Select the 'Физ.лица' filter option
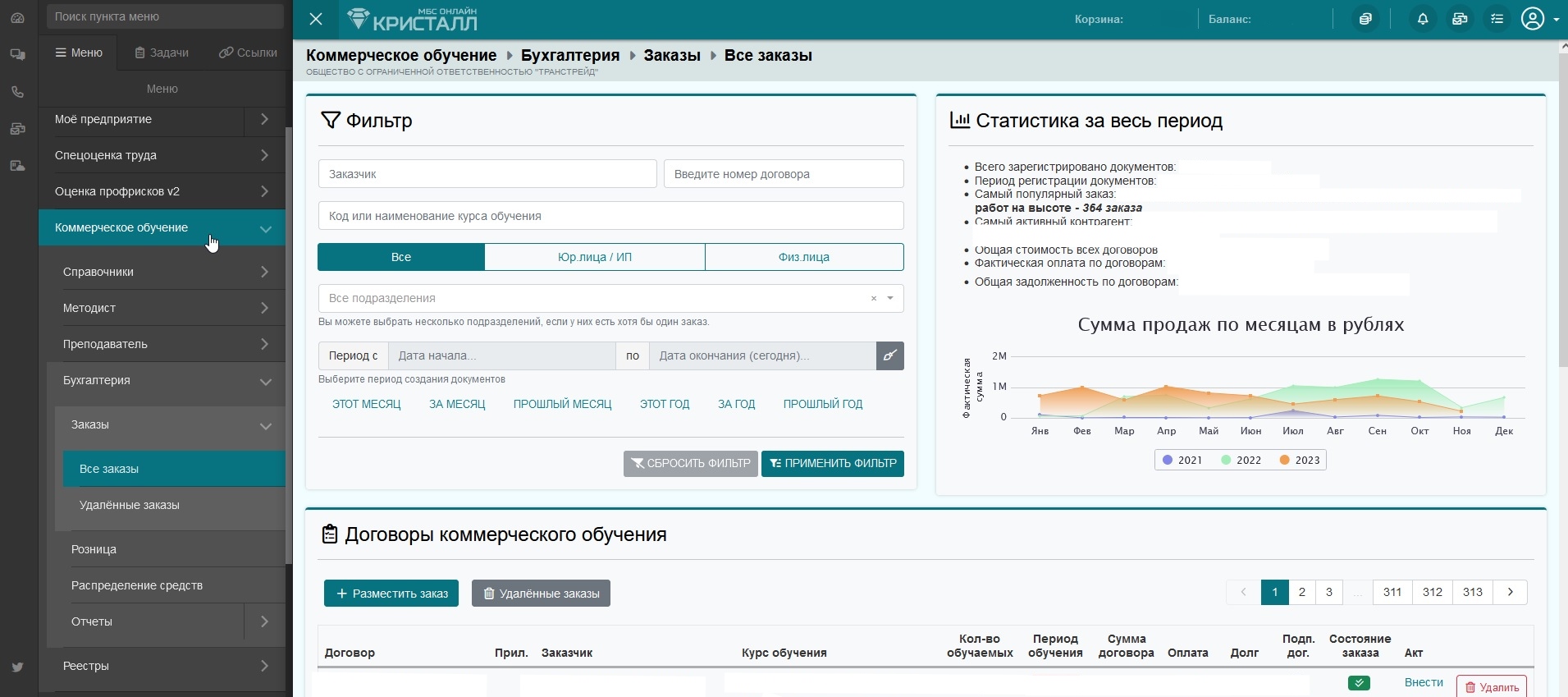Viewport: 1568px width, 697px height. (x=803, y=257)
